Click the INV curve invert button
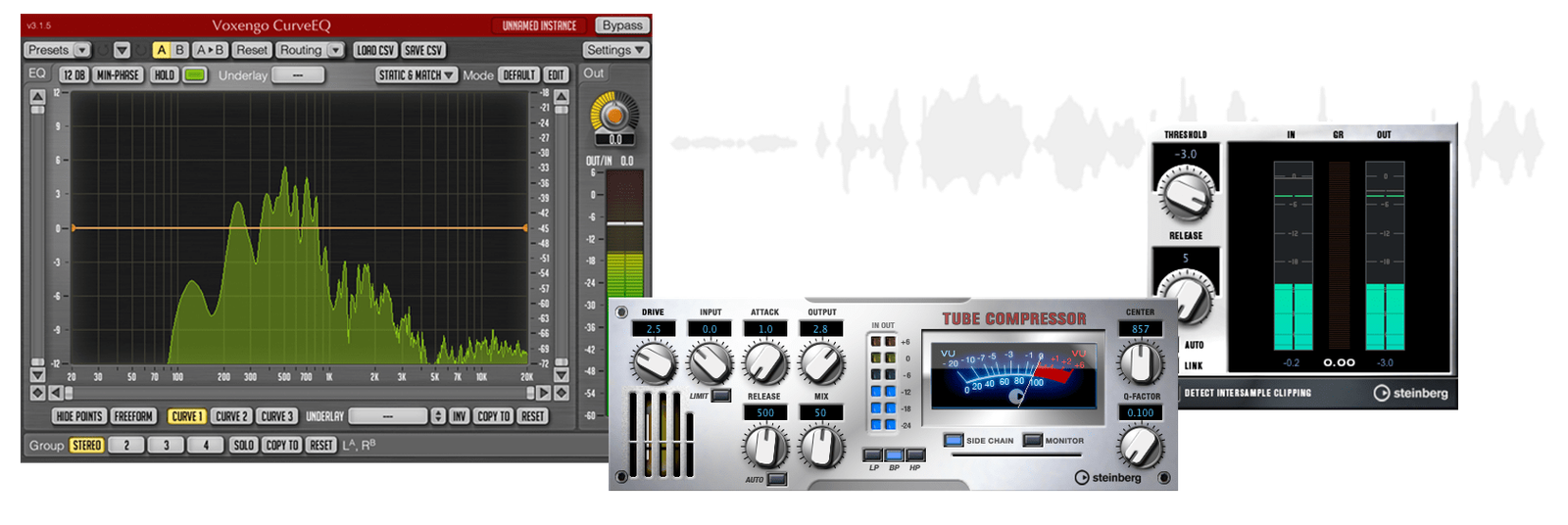This screenshot has height=525, width=1568. 459,416
